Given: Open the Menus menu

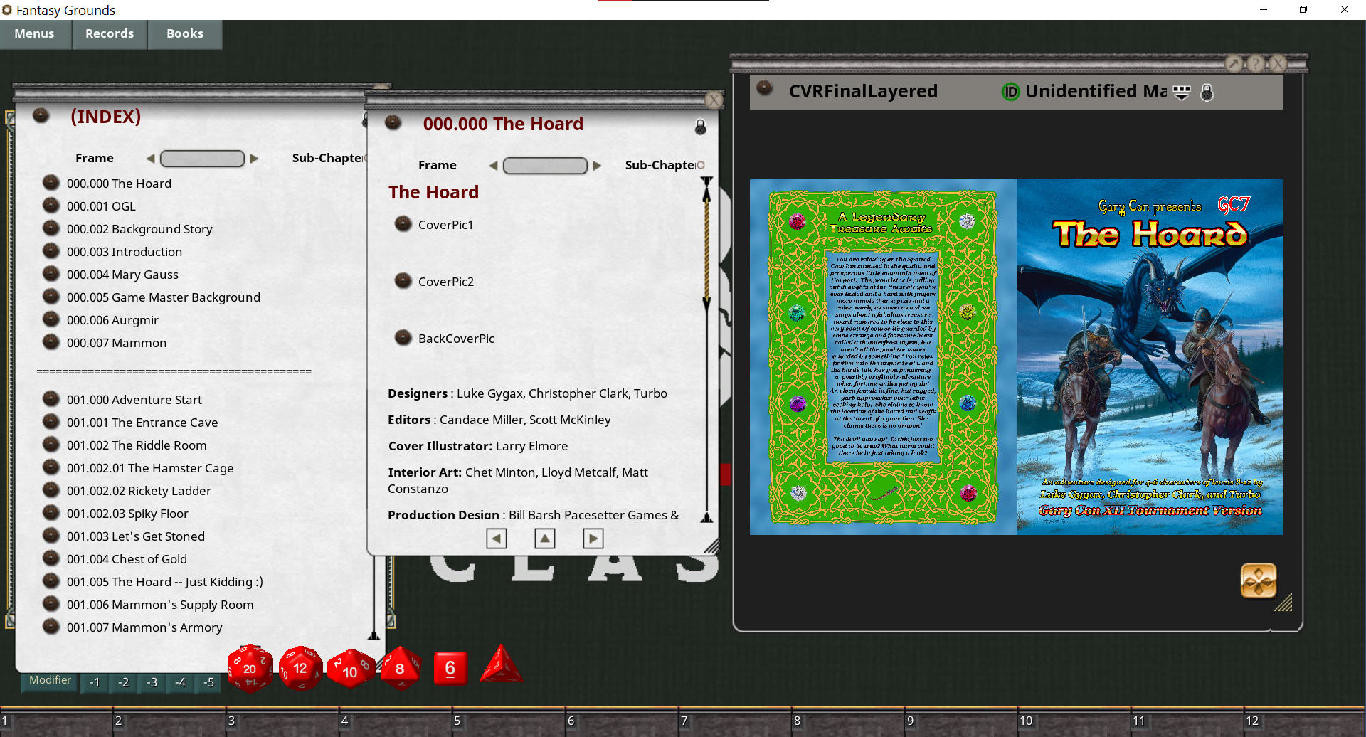Looking at the screenshot, I should (x=35, y=33).
